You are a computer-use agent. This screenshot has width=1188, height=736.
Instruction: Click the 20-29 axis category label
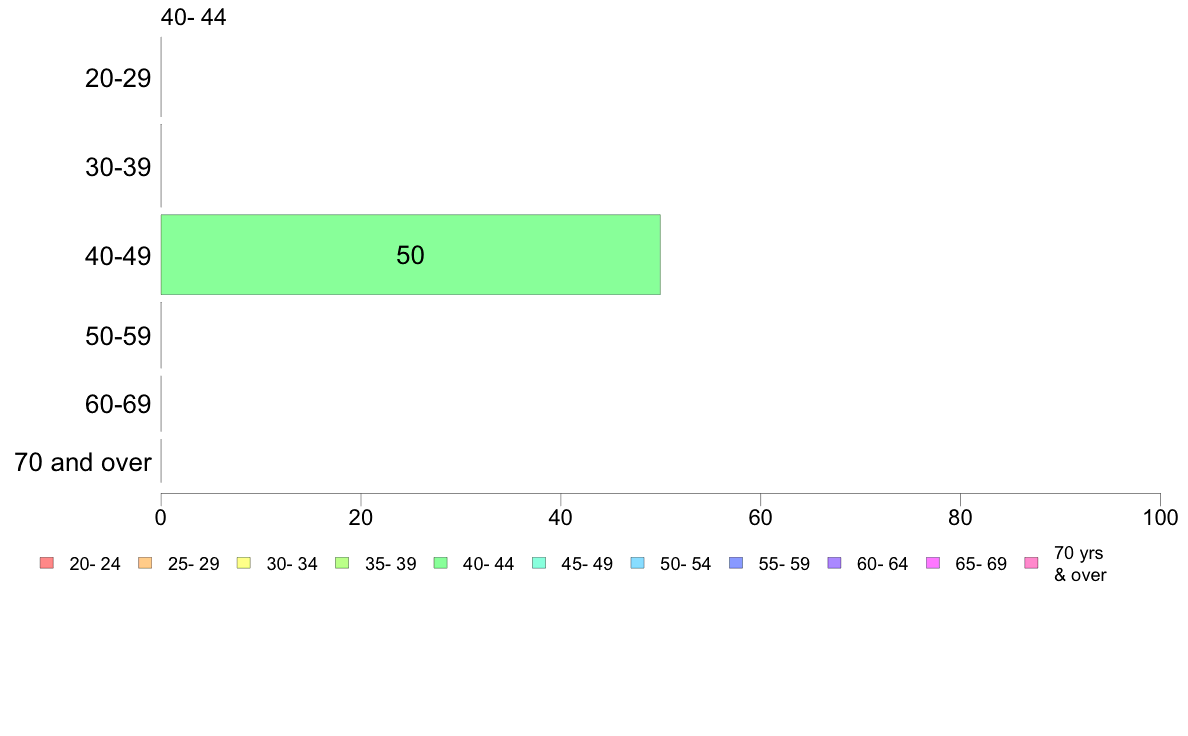(x=118, y=78)
